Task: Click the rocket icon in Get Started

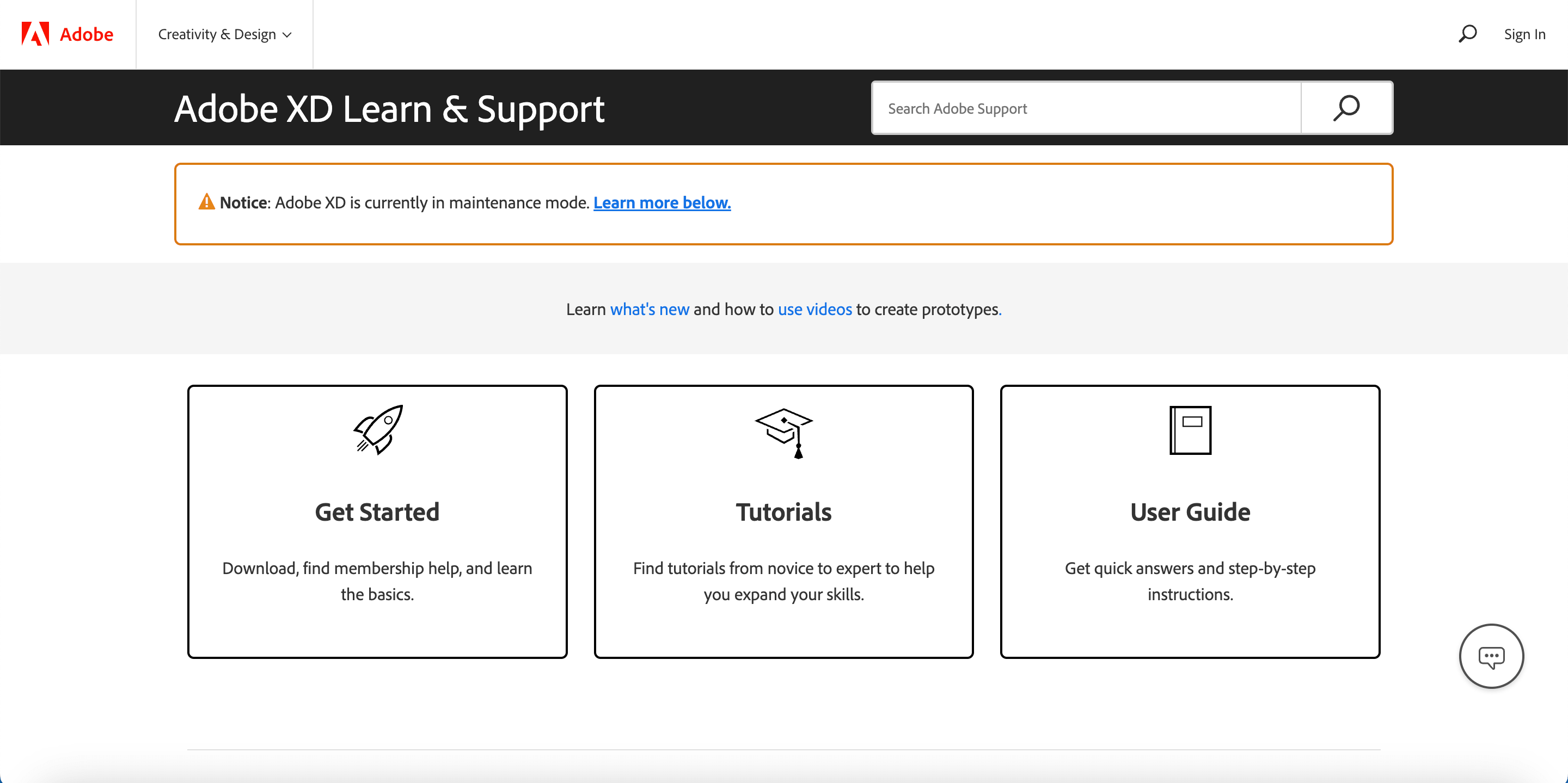Action: [378, 429]
